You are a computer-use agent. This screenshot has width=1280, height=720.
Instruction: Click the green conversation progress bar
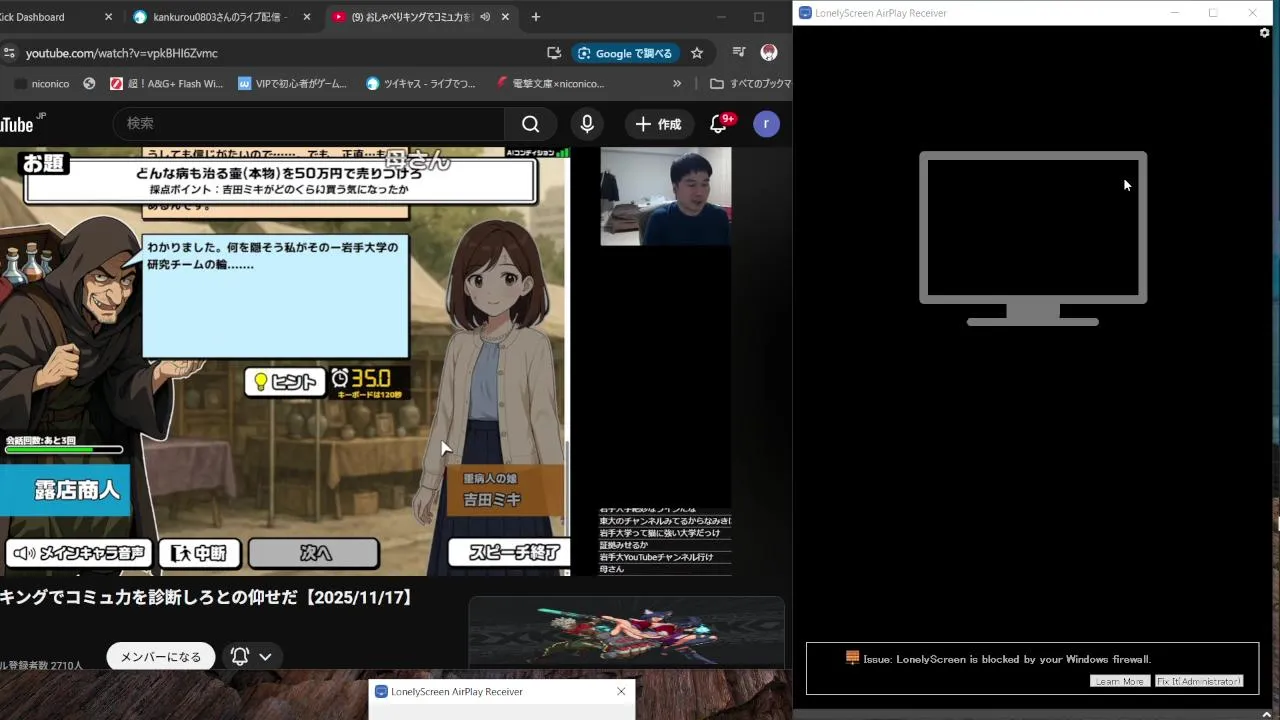click(x=64, y=450)
